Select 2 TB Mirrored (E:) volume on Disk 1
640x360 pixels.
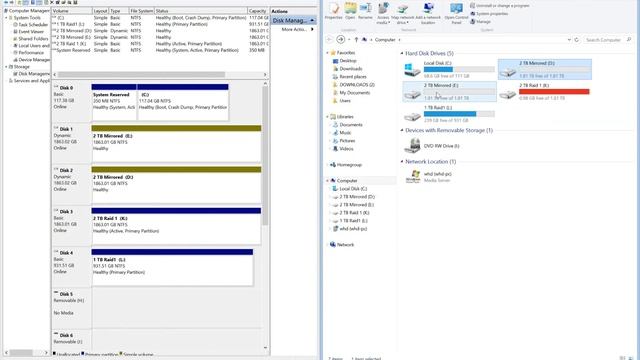click(x=176, y=144)
